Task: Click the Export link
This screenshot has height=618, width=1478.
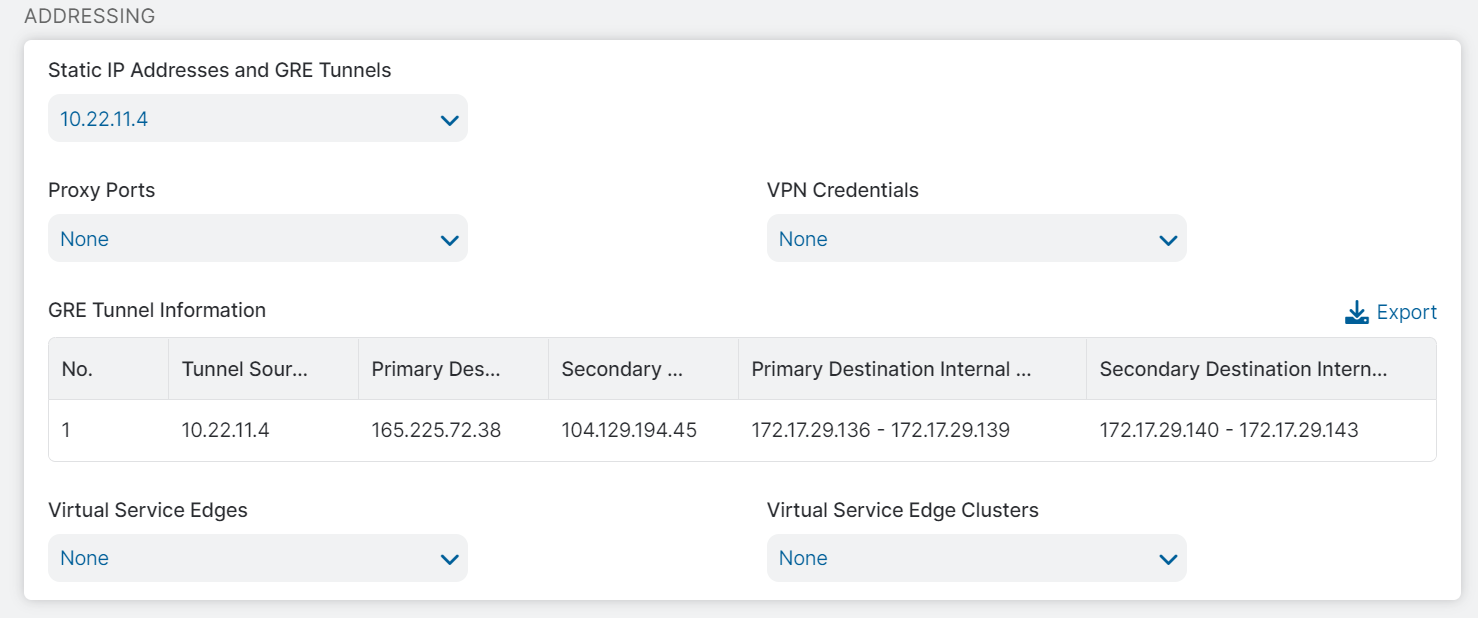Action: (x=1404, y=311)
